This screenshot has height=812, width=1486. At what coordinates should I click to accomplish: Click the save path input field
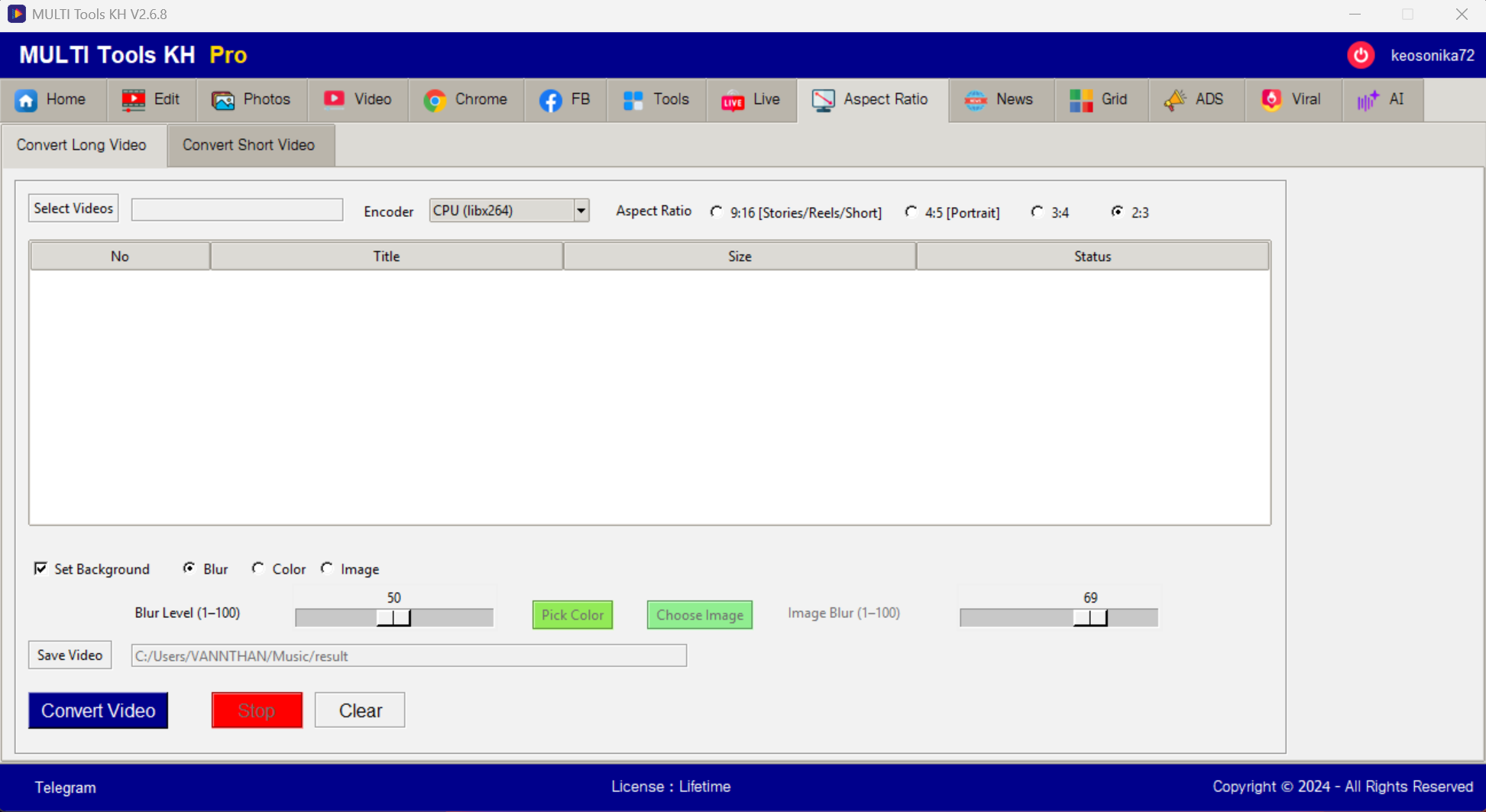pos(409,655)
